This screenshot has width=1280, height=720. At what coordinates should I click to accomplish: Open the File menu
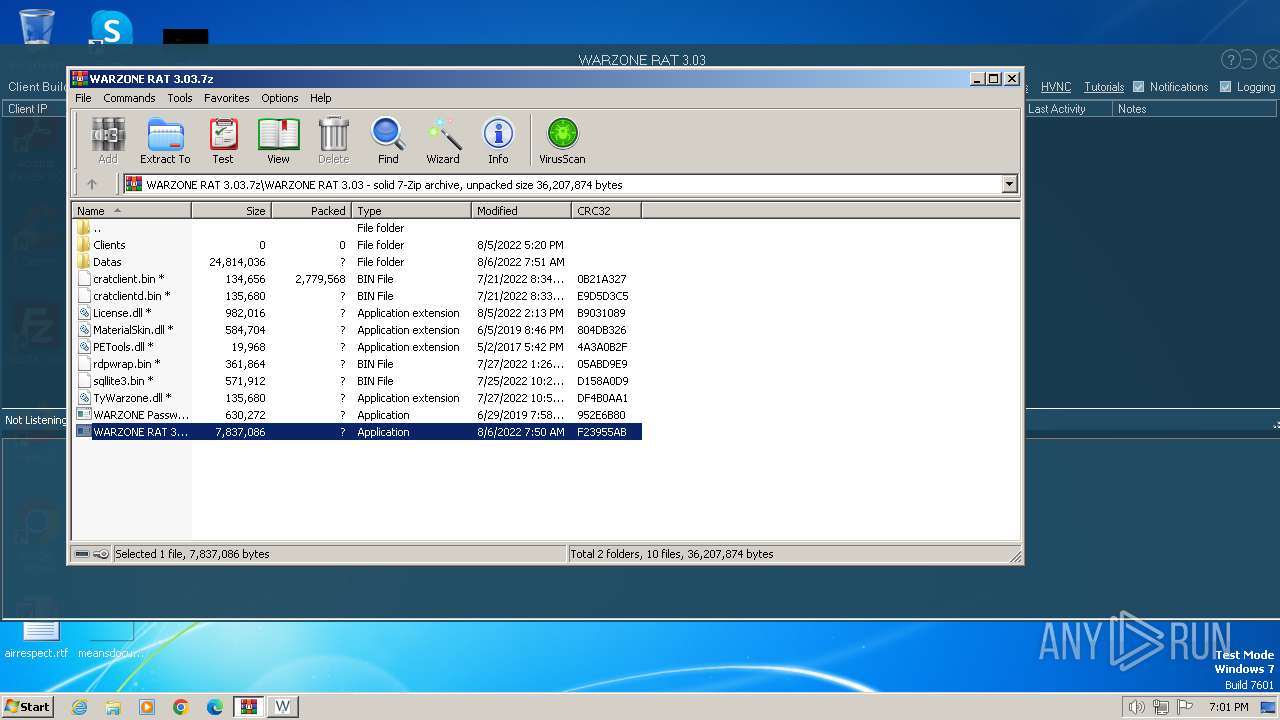pos(83,98)
